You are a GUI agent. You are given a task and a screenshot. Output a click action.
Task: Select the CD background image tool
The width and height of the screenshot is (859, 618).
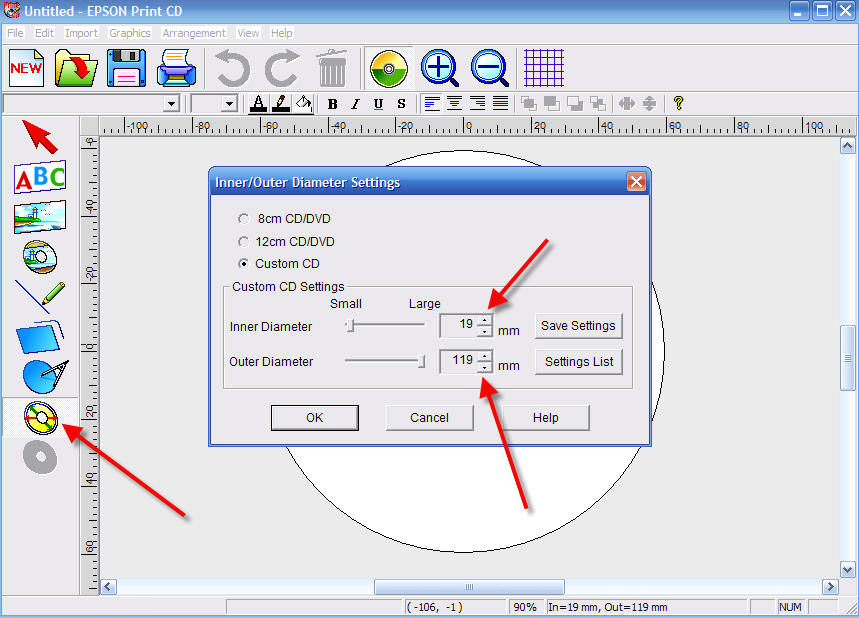[x=40, y=256]
